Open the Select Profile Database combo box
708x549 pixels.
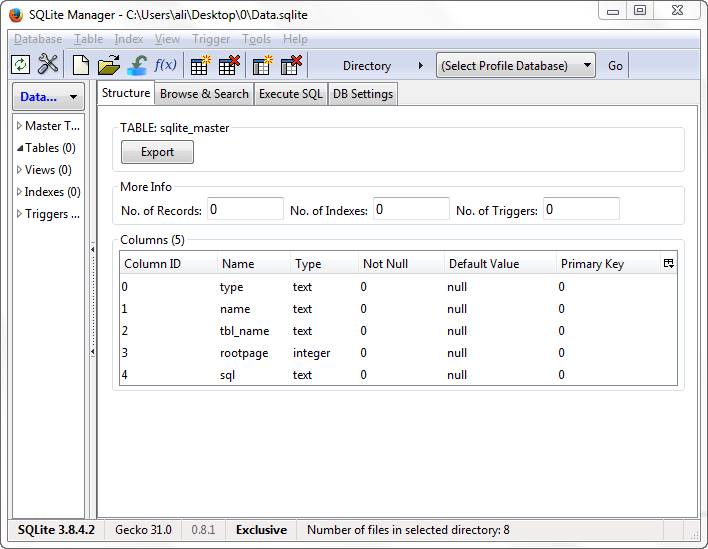(516, 65)
